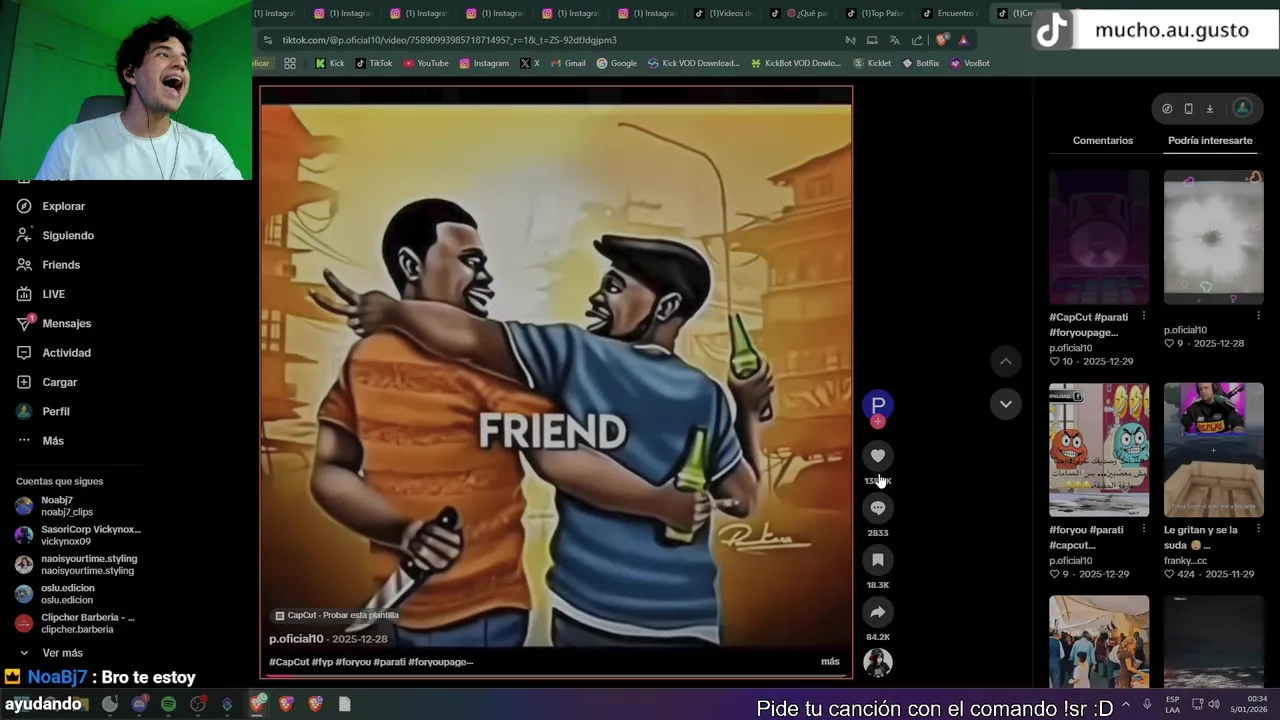Open Mensajes inbox in sidebar
1280x720 pixels.
[x=54, y=323]
